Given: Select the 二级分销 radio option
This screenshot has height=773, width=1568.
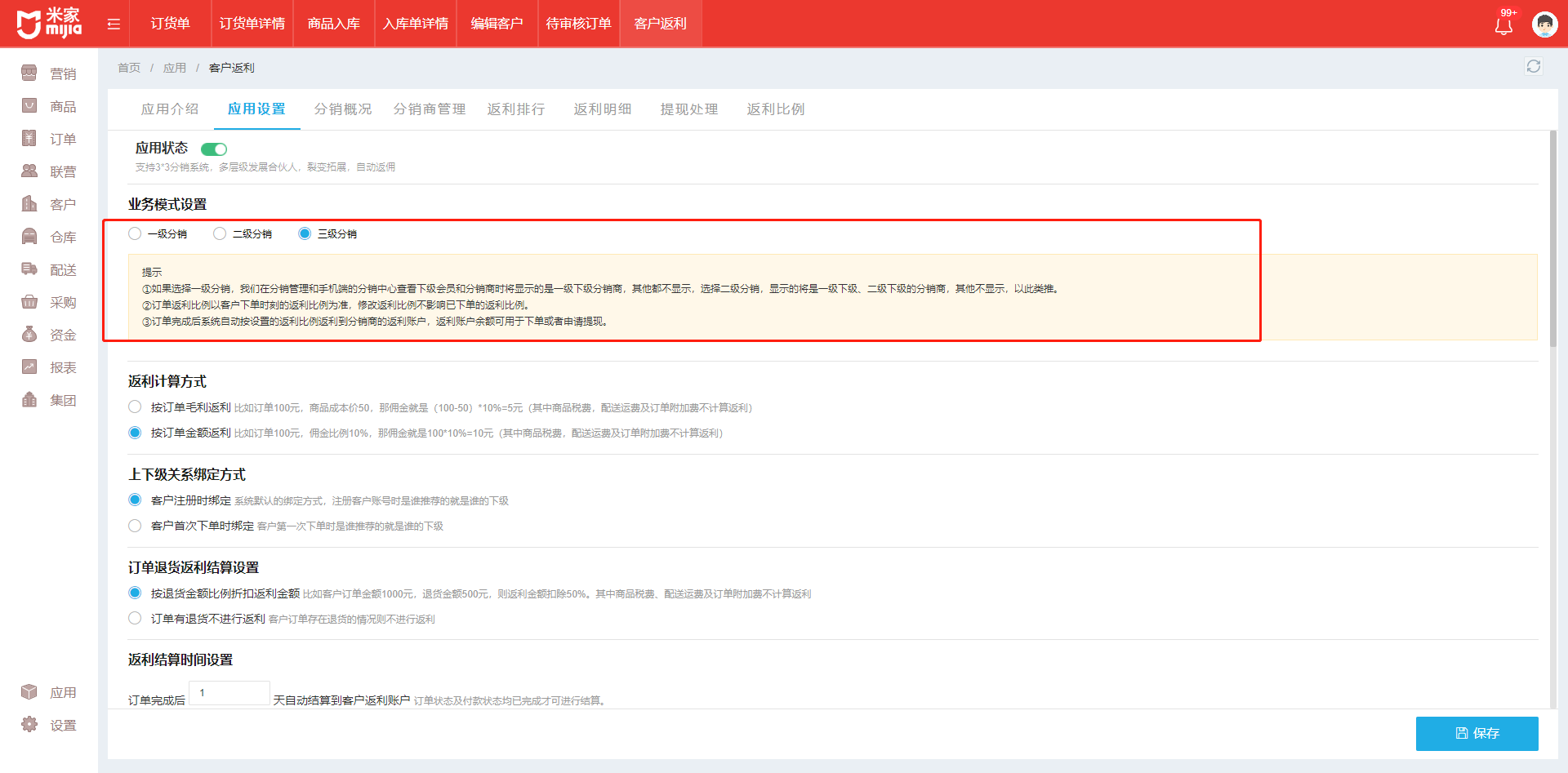Looking at the screenshot, I should [x=220, y=233].
